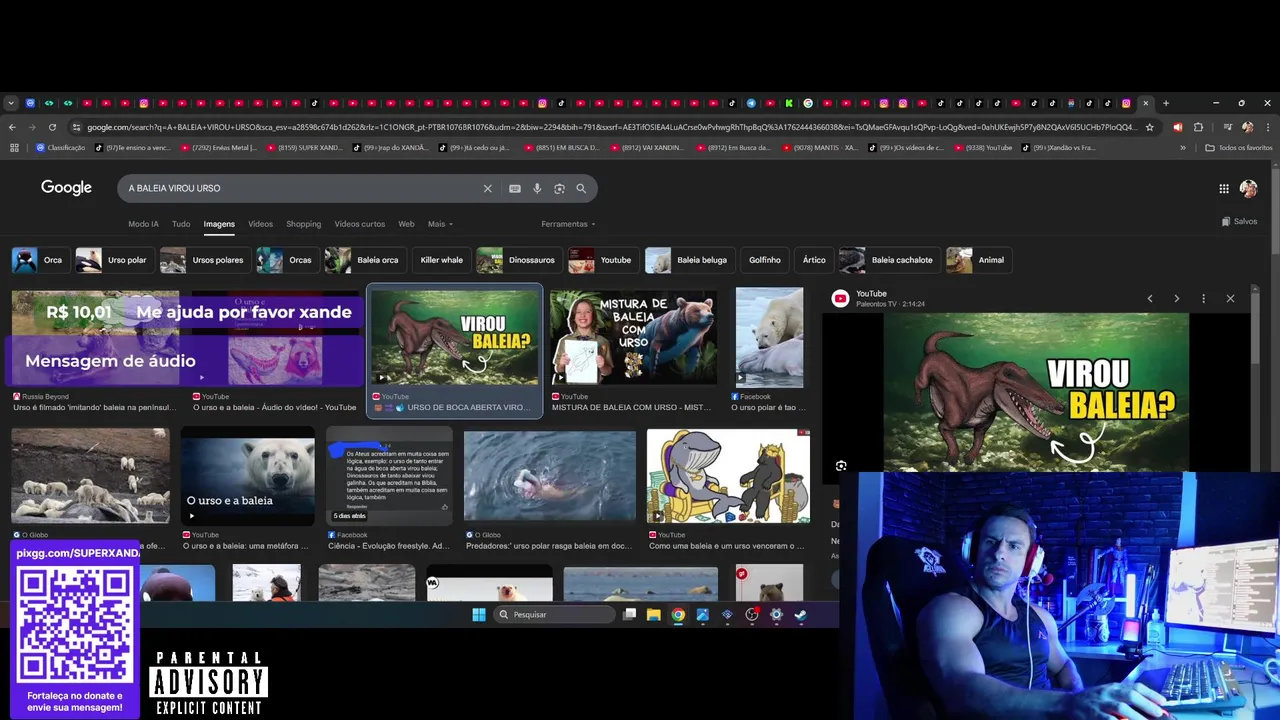
Task: Open the Google logo homepage link
Action: [x=66, y=188]
